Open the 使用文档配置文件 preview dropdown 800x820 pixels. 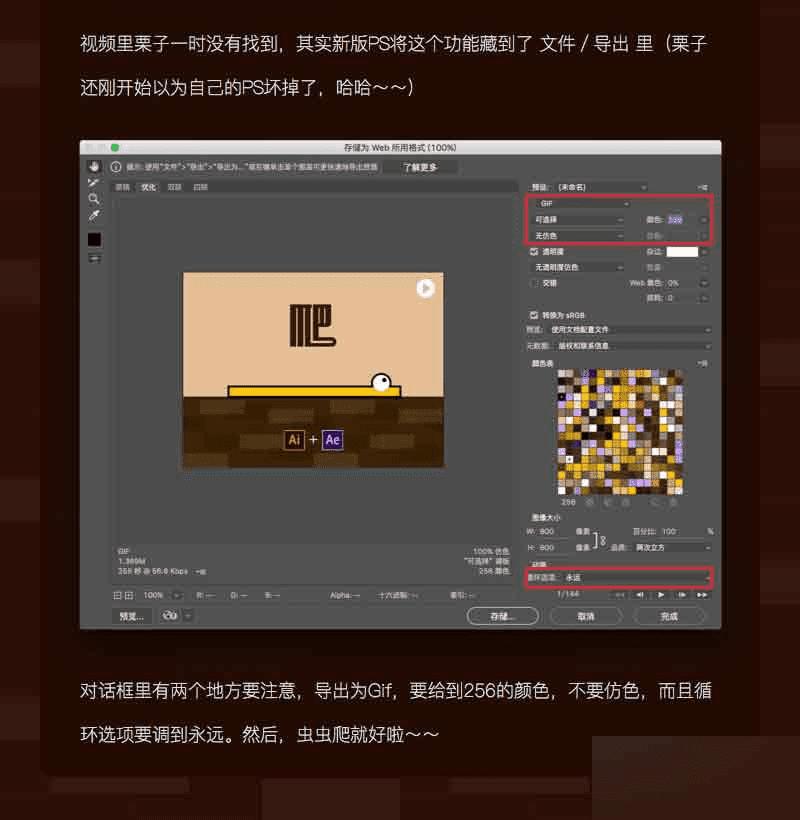click(x=630, y=330)
